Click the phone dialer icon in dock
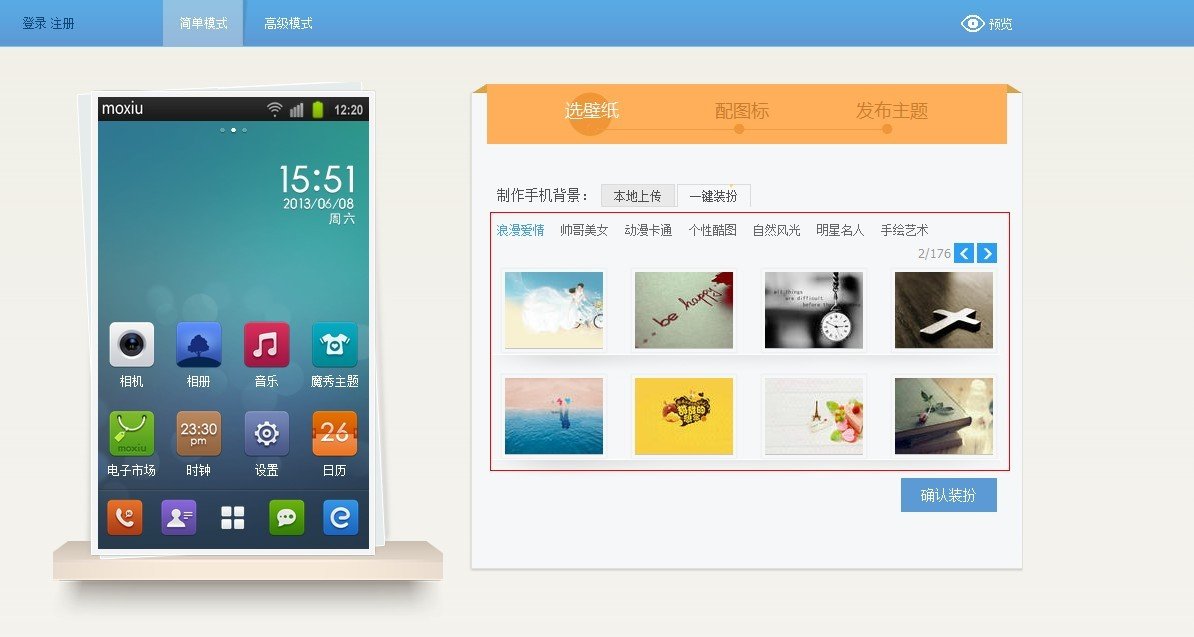The image size is (1194, 637). coord(125,517)
